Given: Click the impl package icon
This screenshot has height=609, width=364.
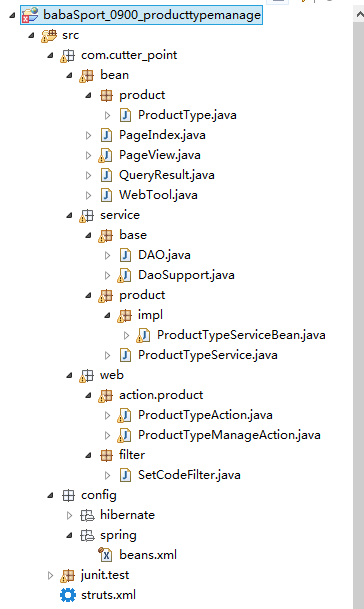Looking at the screenshot, I should coord(125,315).
